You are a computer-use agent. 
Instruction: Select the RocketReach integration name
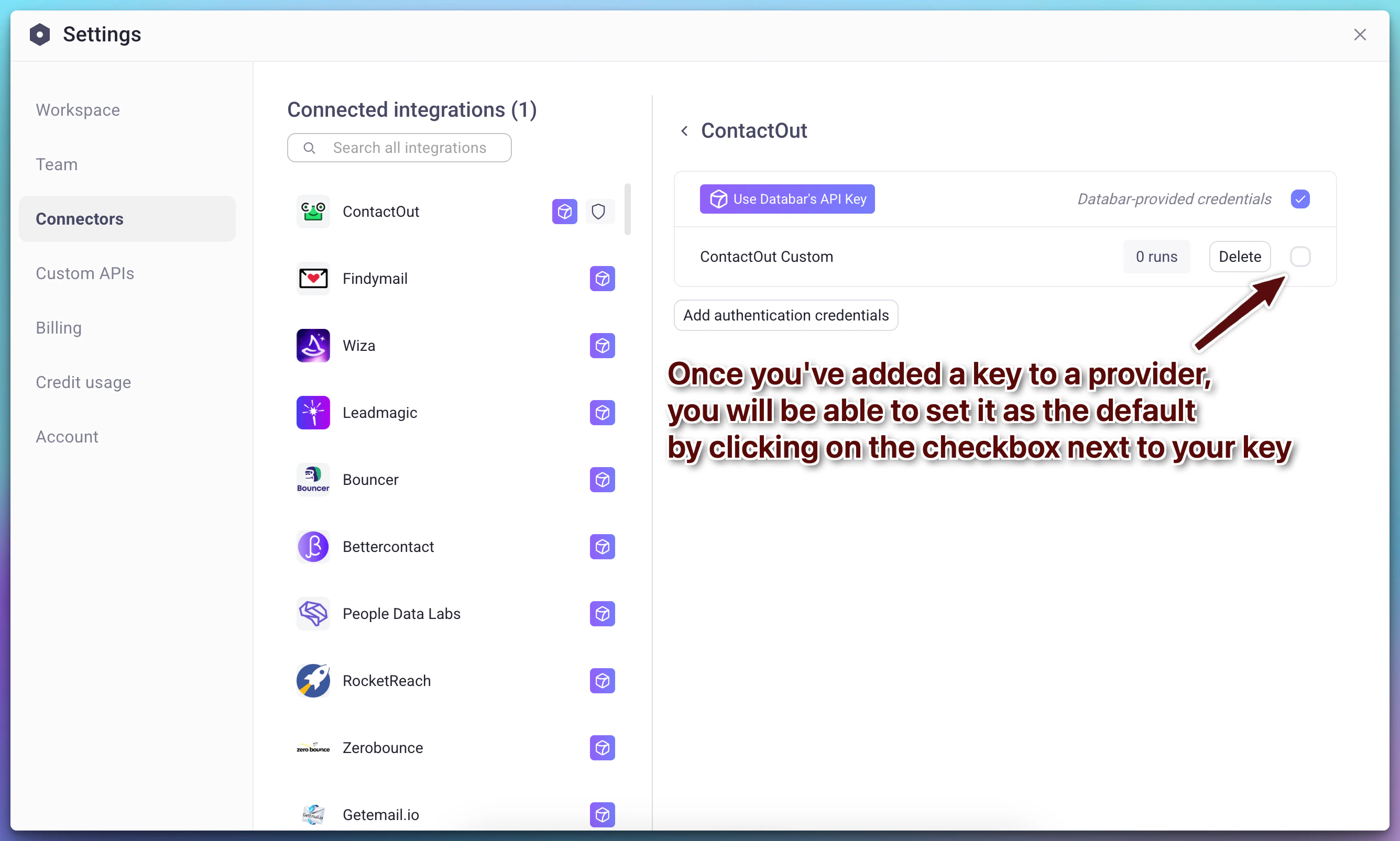pos(387,681)
